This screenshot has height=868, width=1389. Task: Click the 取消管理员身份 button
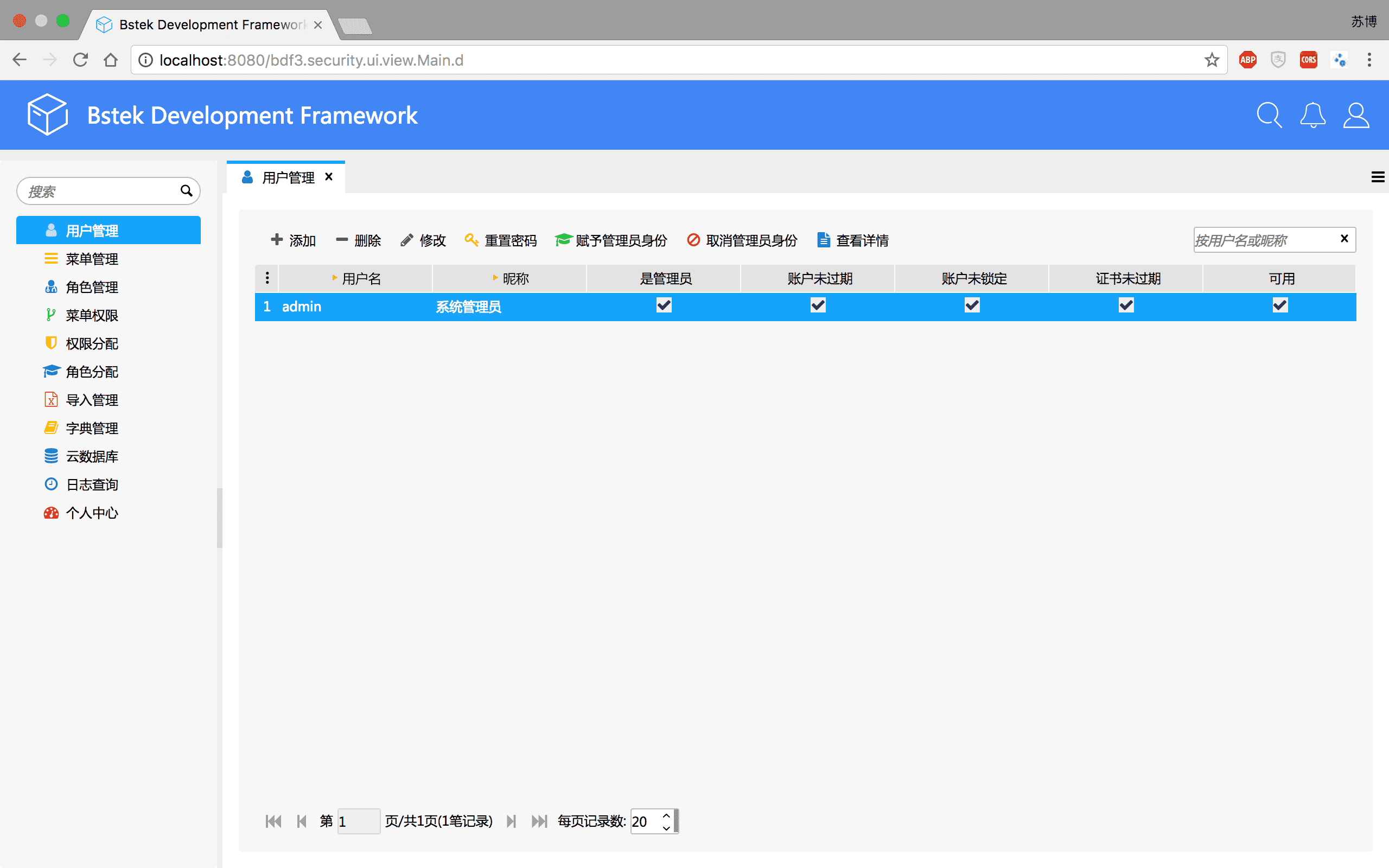(x=742, y=240)
